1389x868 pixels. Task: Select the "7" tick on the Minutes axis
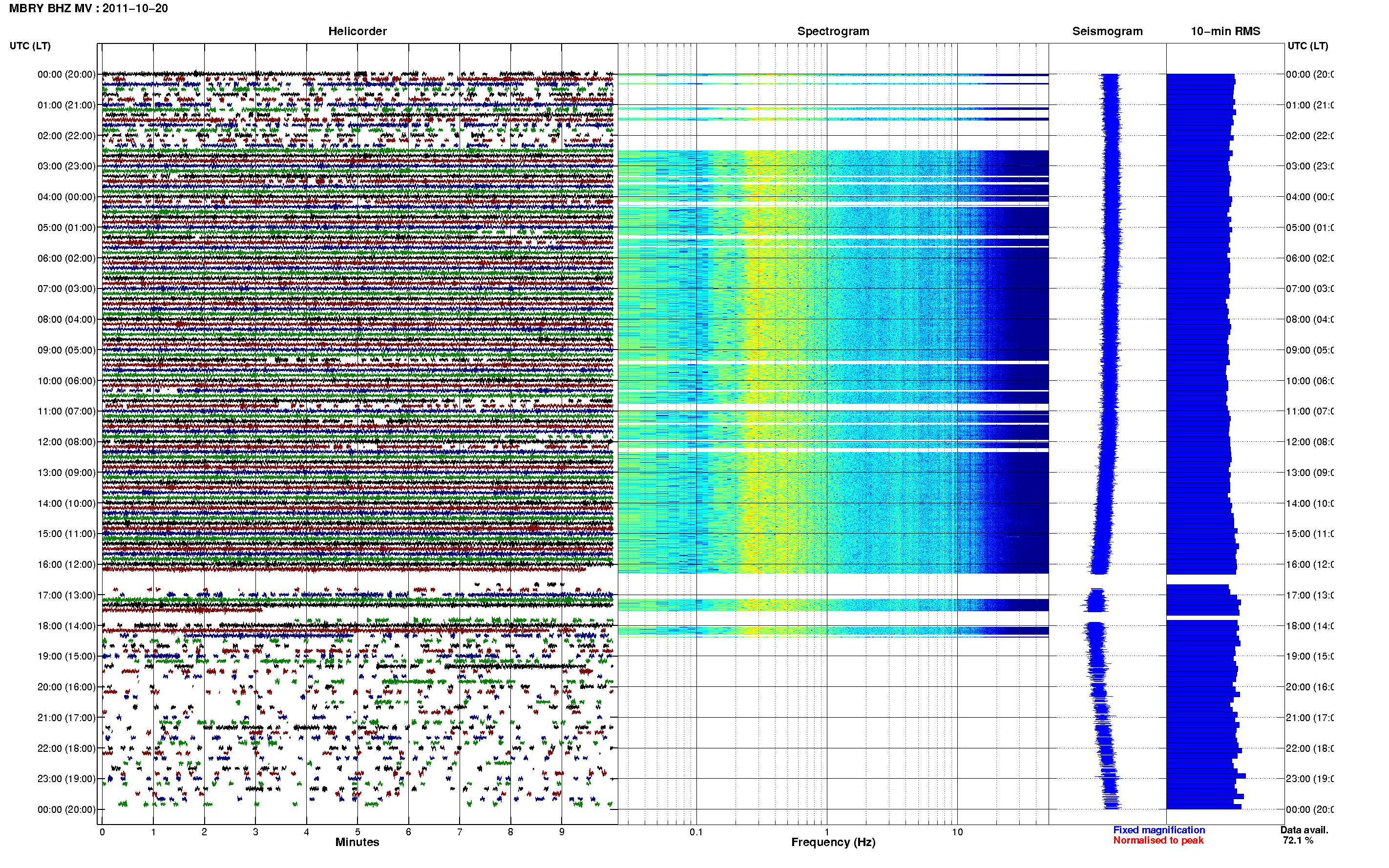coord(460,832)
